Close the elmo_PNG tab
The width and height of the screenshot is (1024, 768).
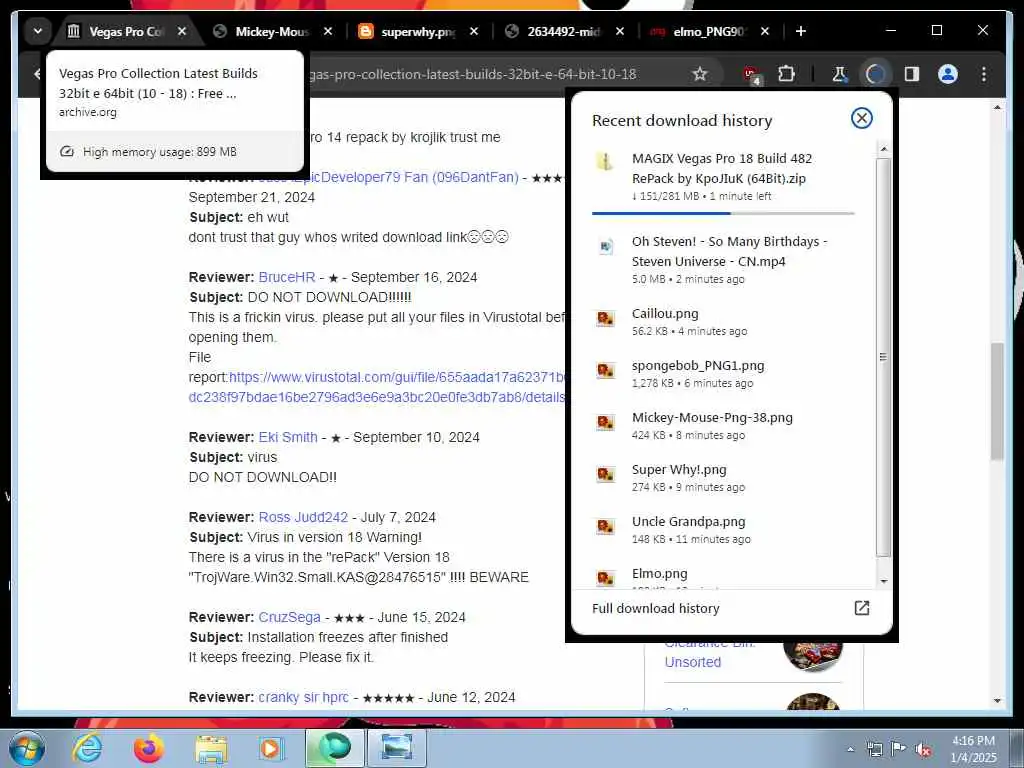pos(765,31)
